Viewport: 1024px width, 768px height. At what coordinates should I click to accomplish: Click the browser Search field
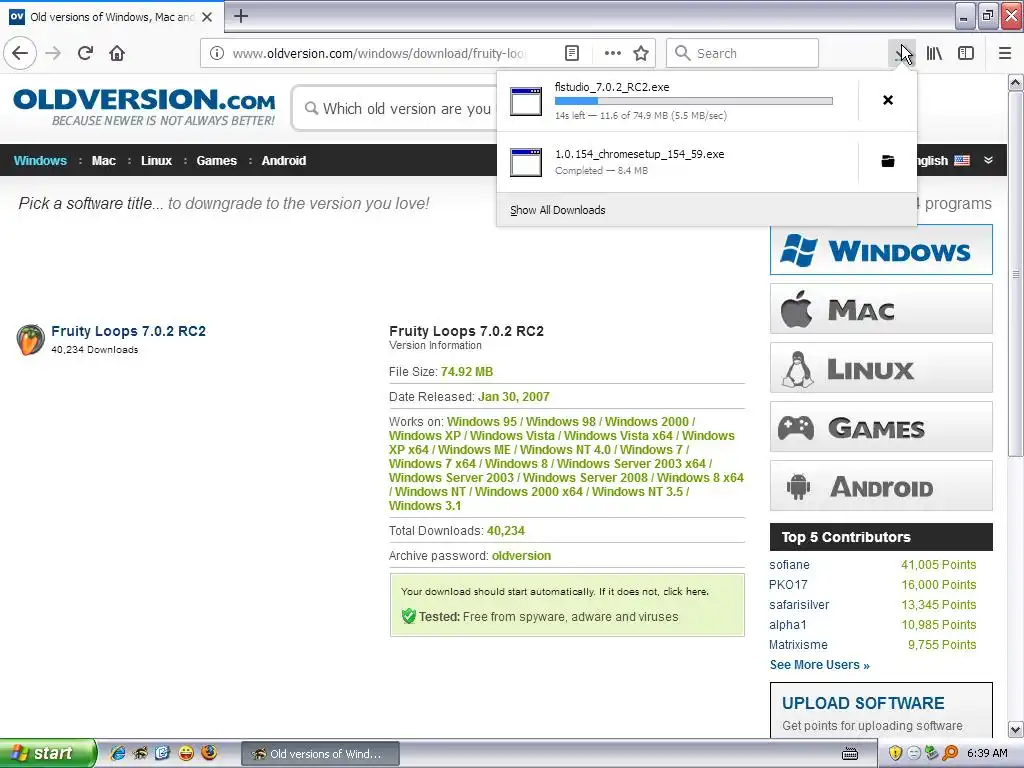click(742, 53)
